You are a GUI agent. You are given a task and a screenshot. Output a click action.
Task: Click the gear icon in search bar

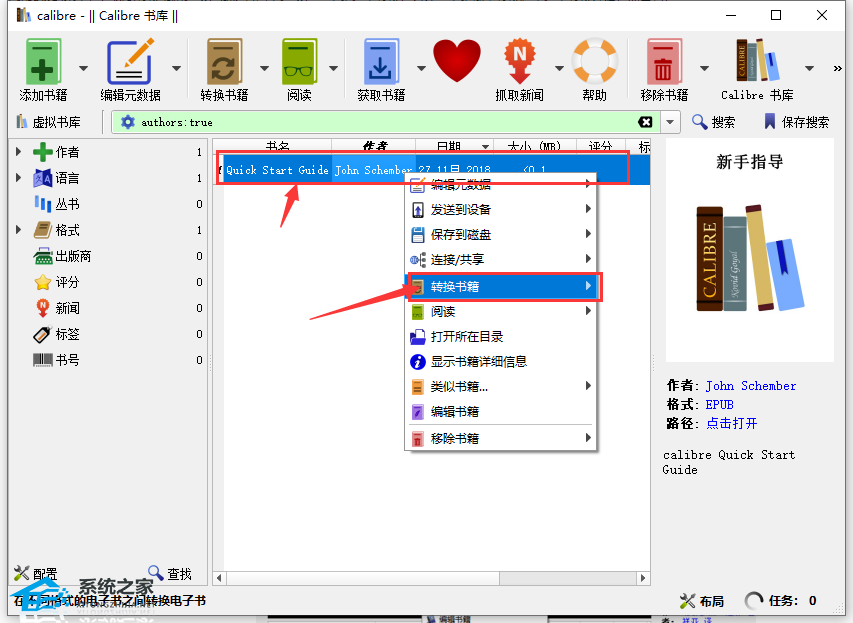pos(127,122)
